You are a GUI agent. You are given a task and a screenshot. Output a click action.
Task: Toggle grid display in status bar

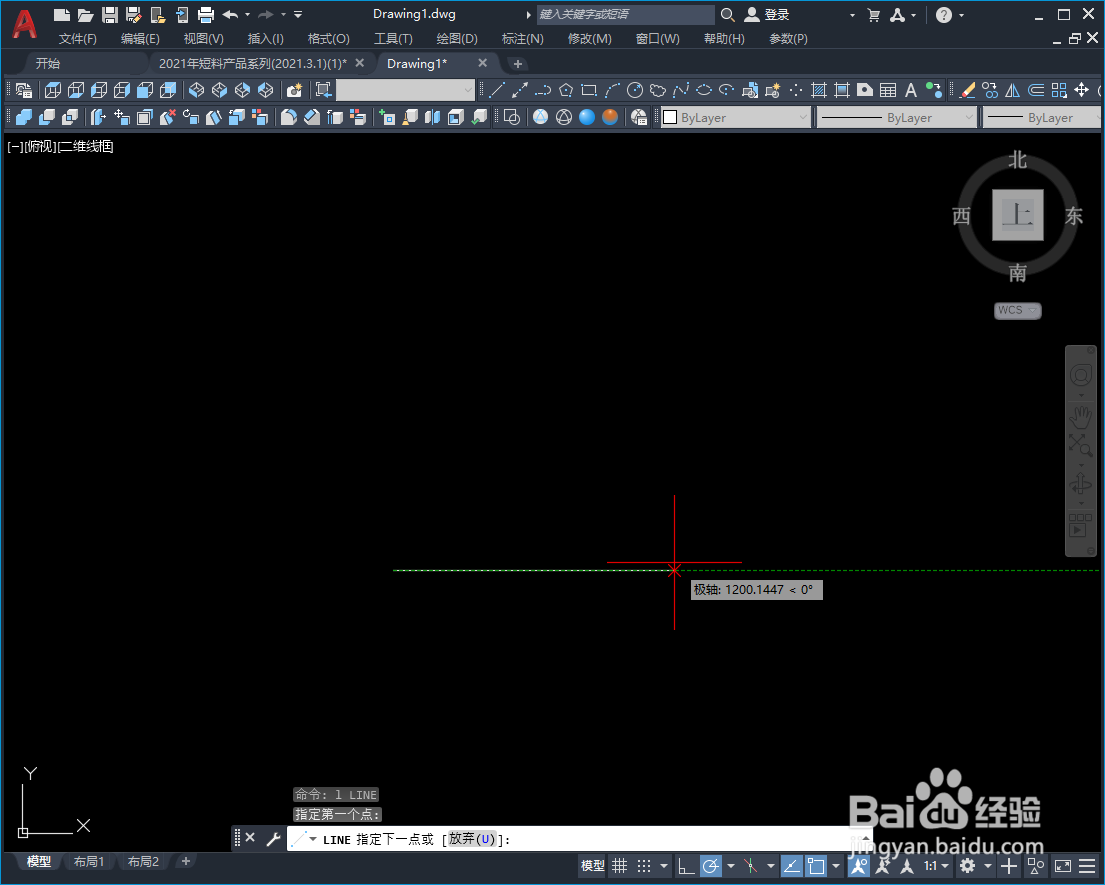619,866
